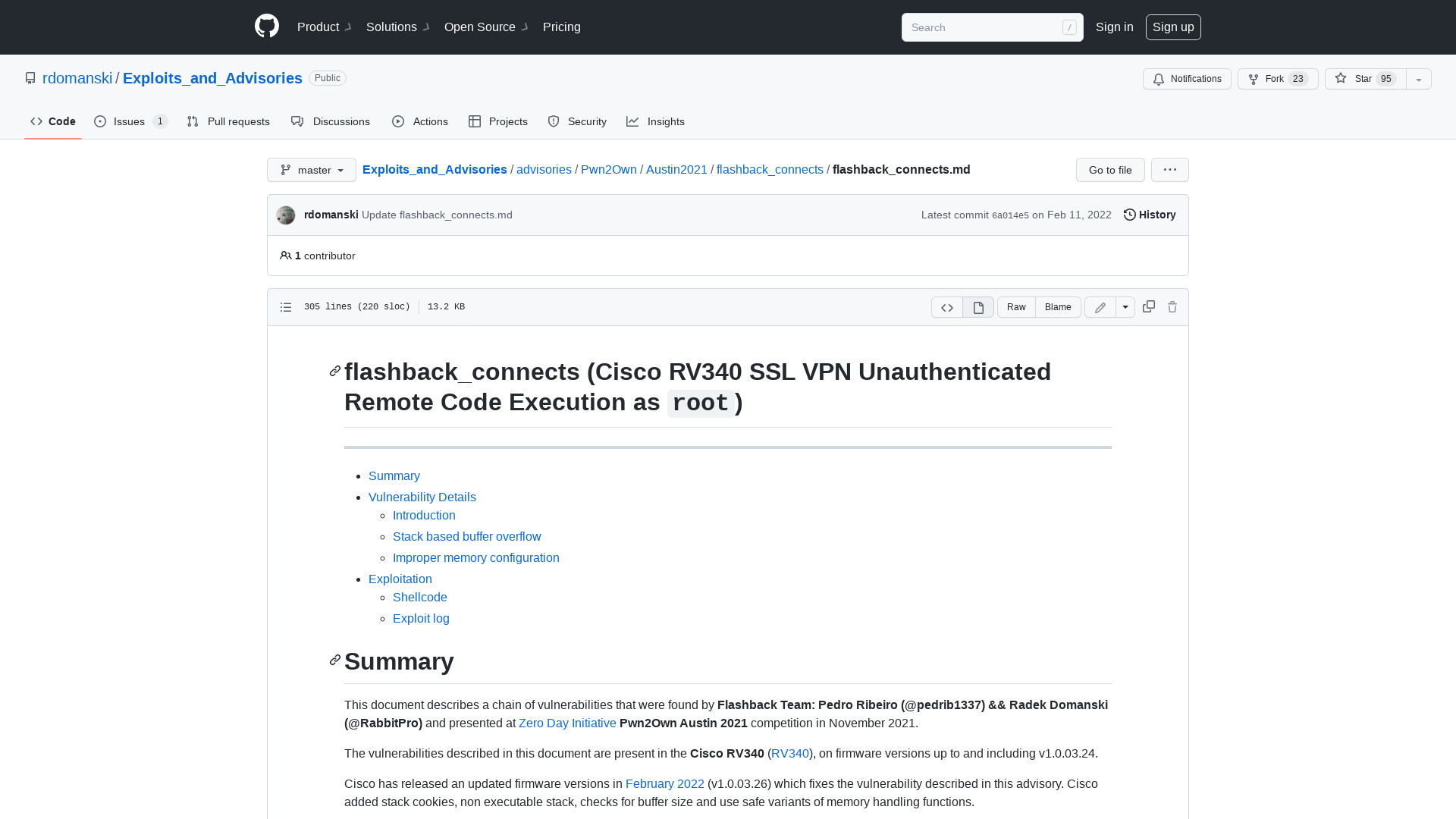Navigate to Pwn2Own breadcrumb folder
The image size is (1456, 819).
[x=609, y=170]
